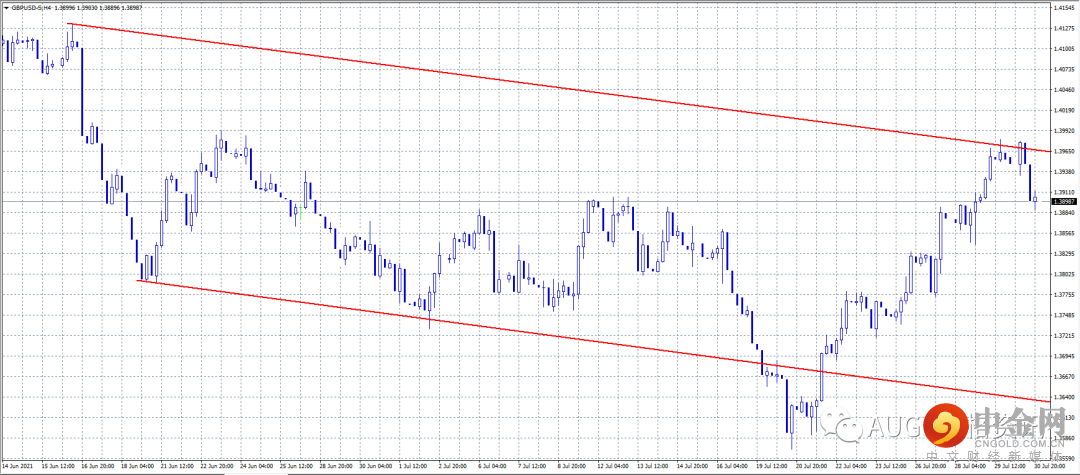This screenshot has height=475, width=1080.
Task: Click the 15 Jun 12:00 time label
Action: [59, 465]
